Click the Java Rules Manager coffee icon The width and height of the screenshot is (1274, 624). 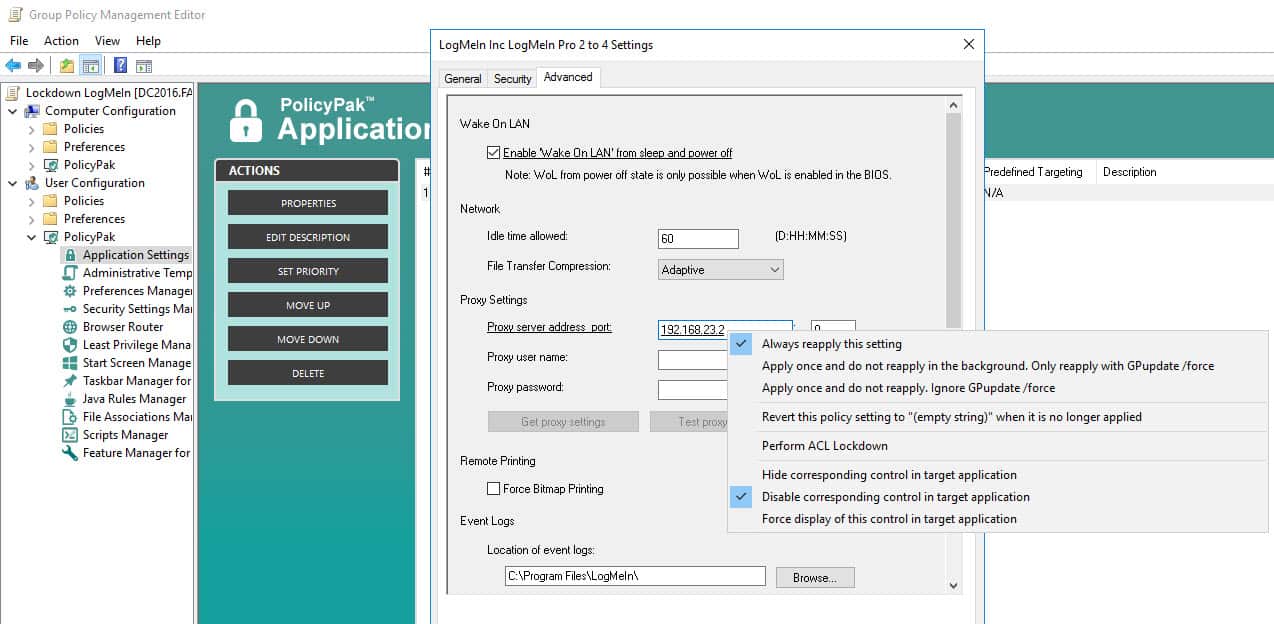(x=70, y=399)
